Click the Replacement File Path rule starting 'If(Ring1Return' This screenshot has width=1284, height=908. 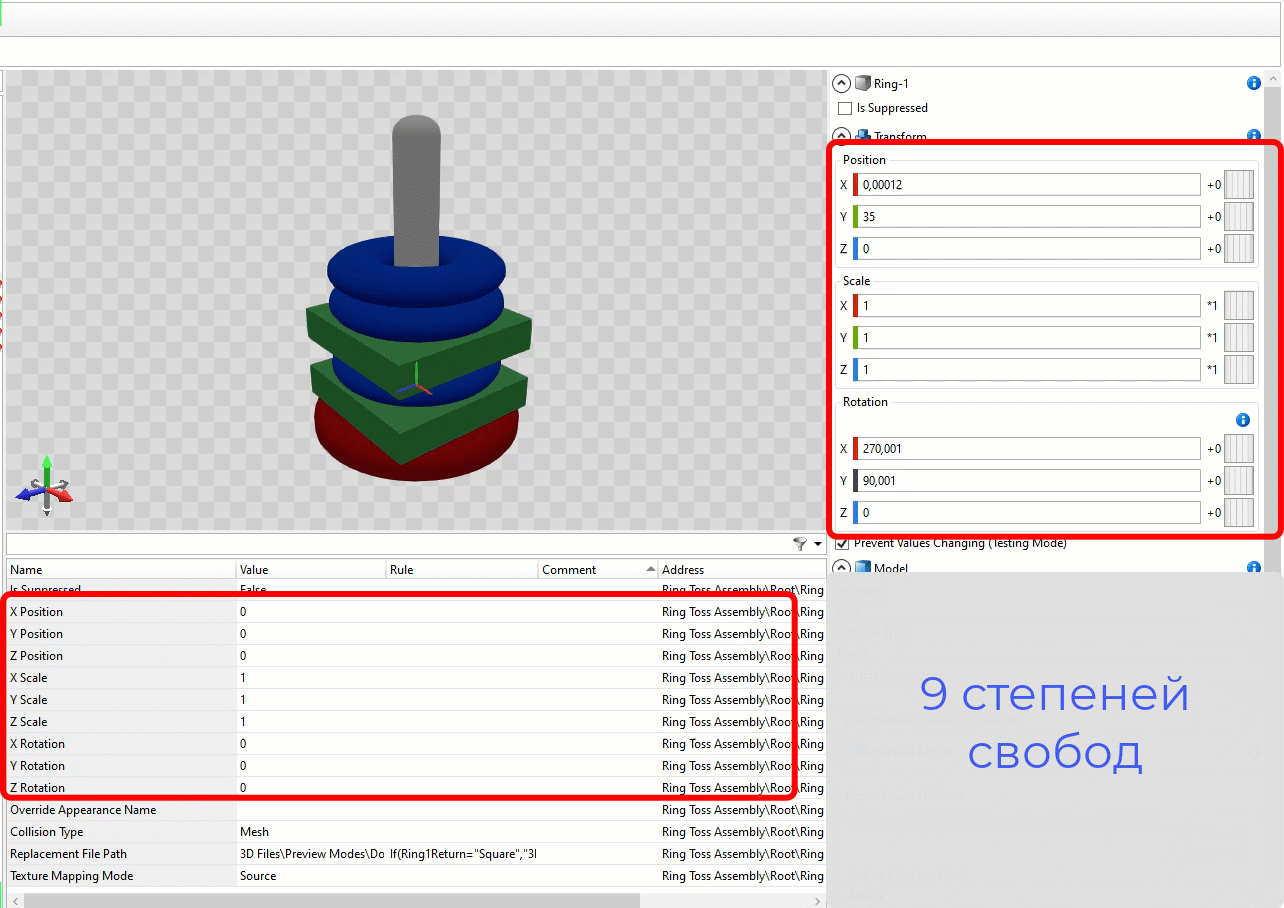point(462,854)
